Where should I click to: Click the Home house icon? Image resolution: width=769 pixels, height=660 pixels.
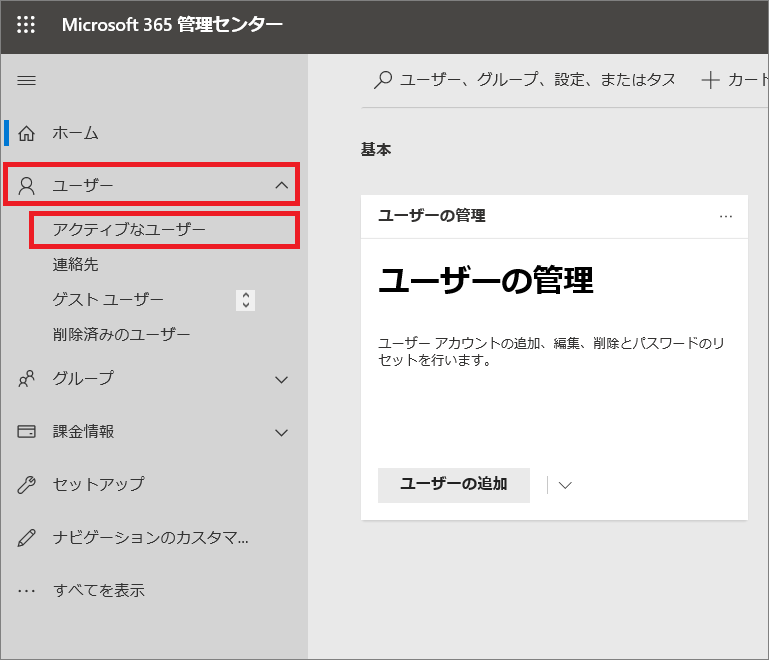point(26,133)
